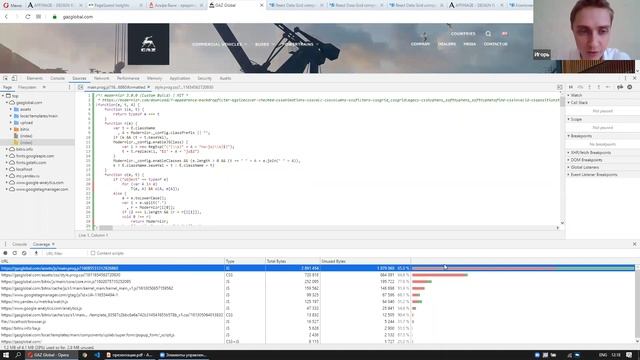Screen dimensions: 640x360
Task: Open the DevTools three-dot main menu
Action: tap(625, 78)
